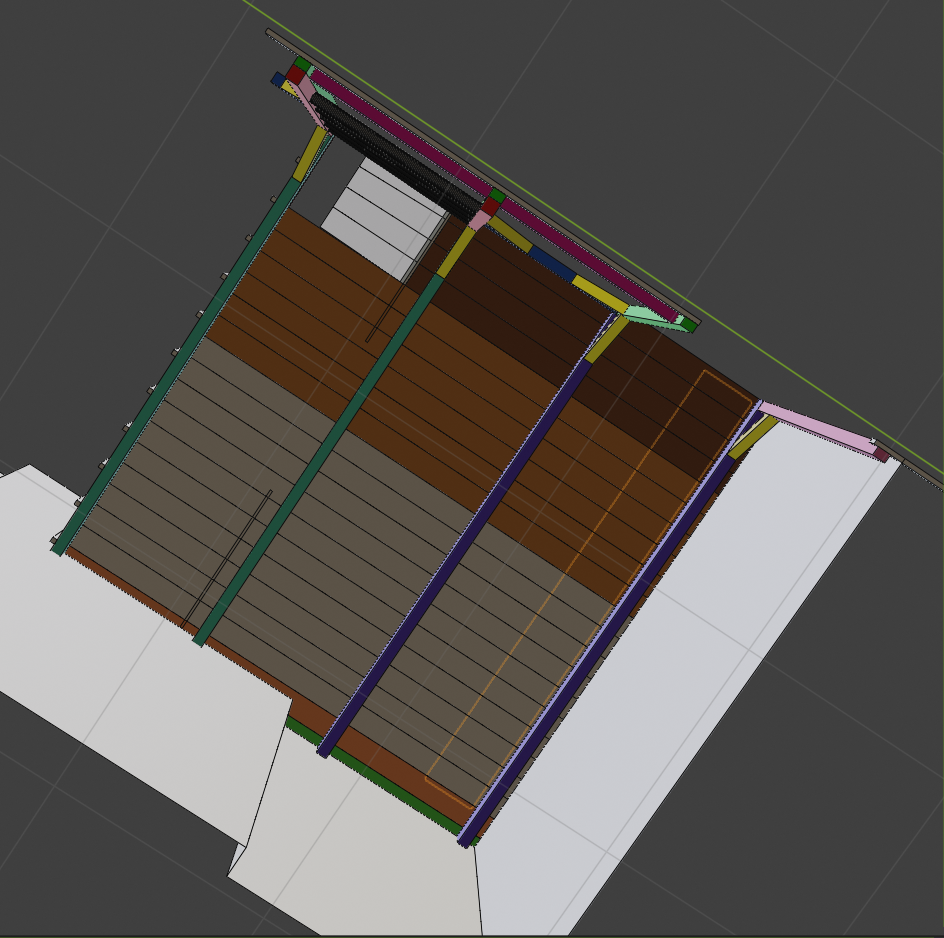Click the dark red block at top-left corner
Viewport: 944px width, 938px height.
coord(296,74)
